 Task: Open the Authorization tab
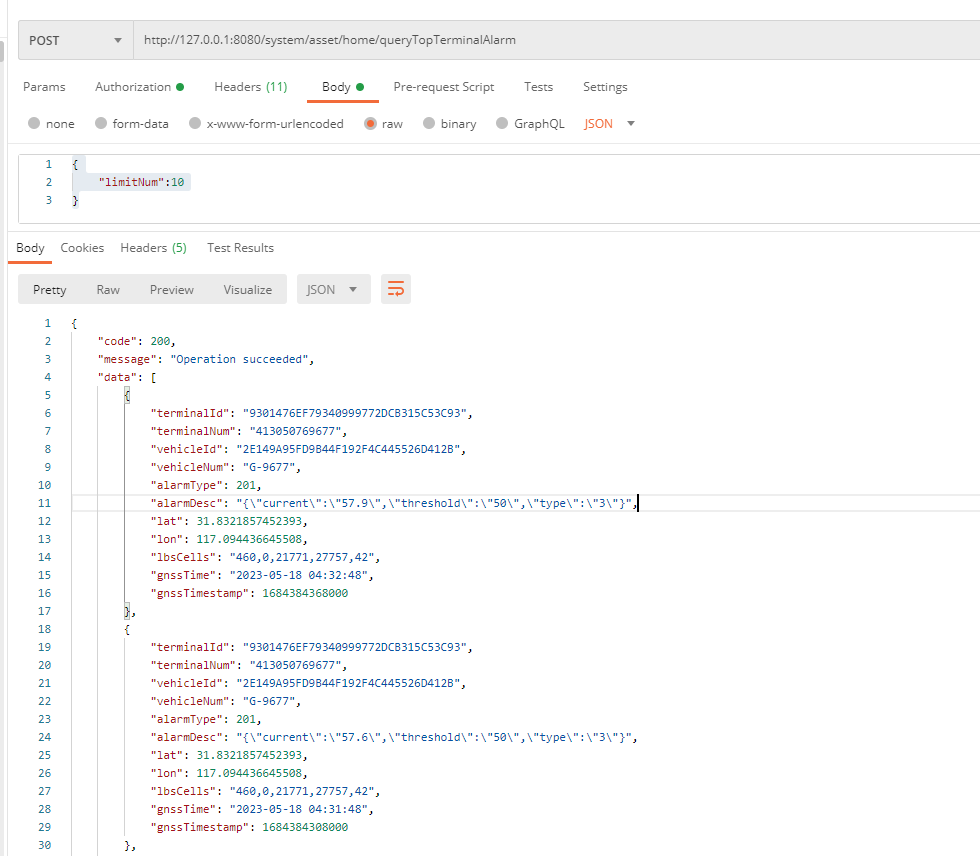pos(138,87)
